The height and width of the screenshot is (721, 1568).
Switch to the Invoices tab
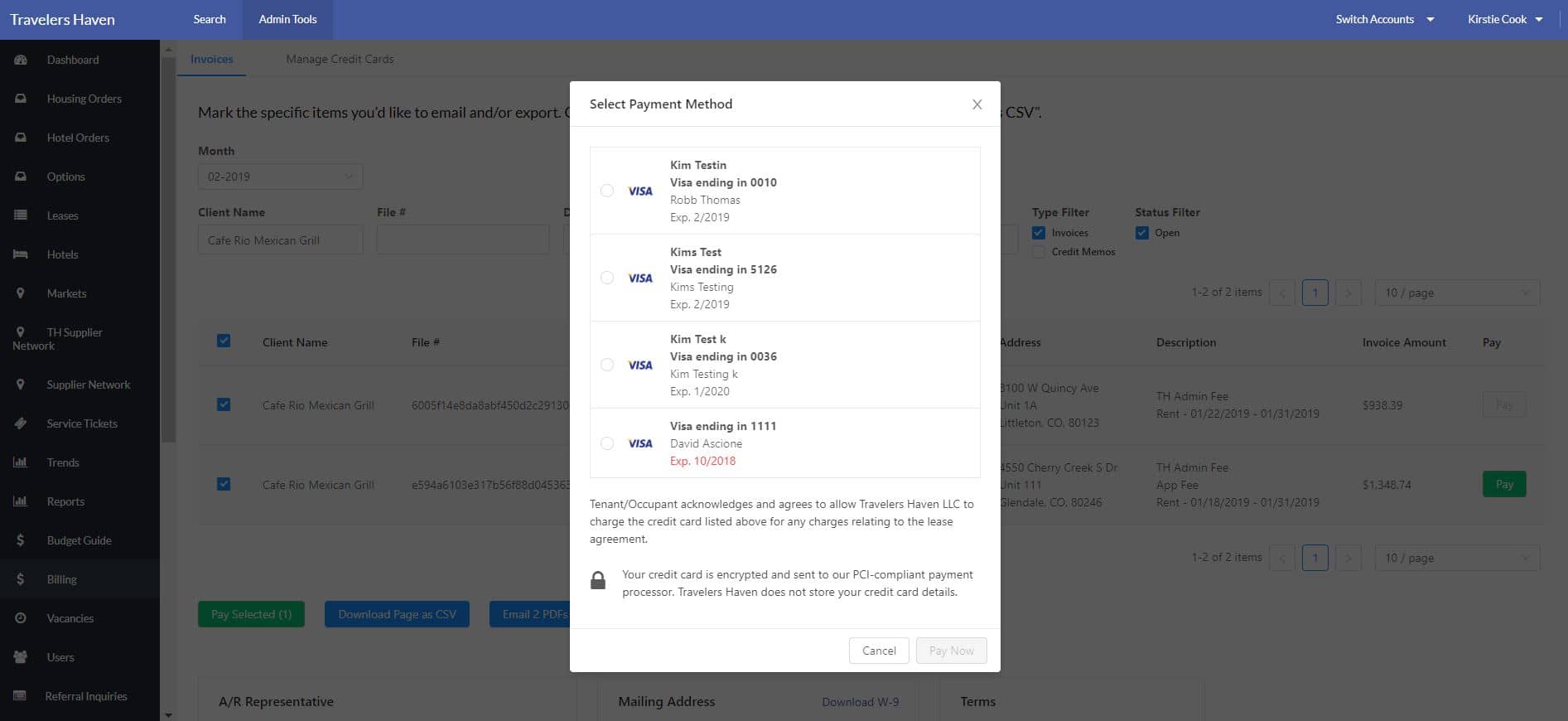(212, 59)
